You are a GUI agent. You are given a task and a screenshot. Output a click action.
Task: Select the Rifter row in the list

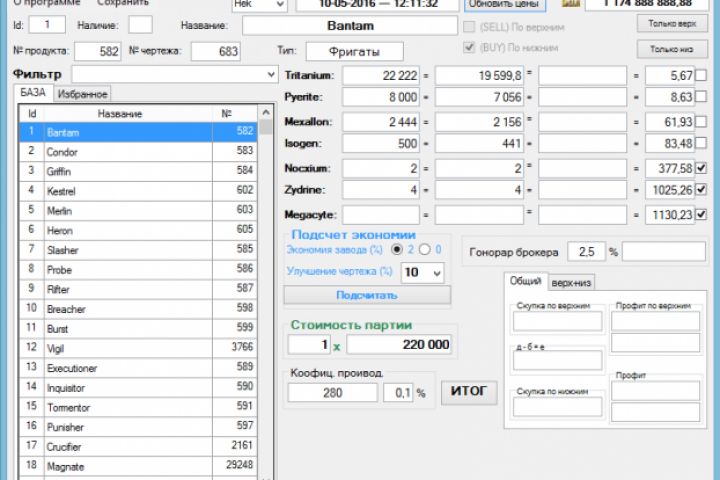coord(138,289)
